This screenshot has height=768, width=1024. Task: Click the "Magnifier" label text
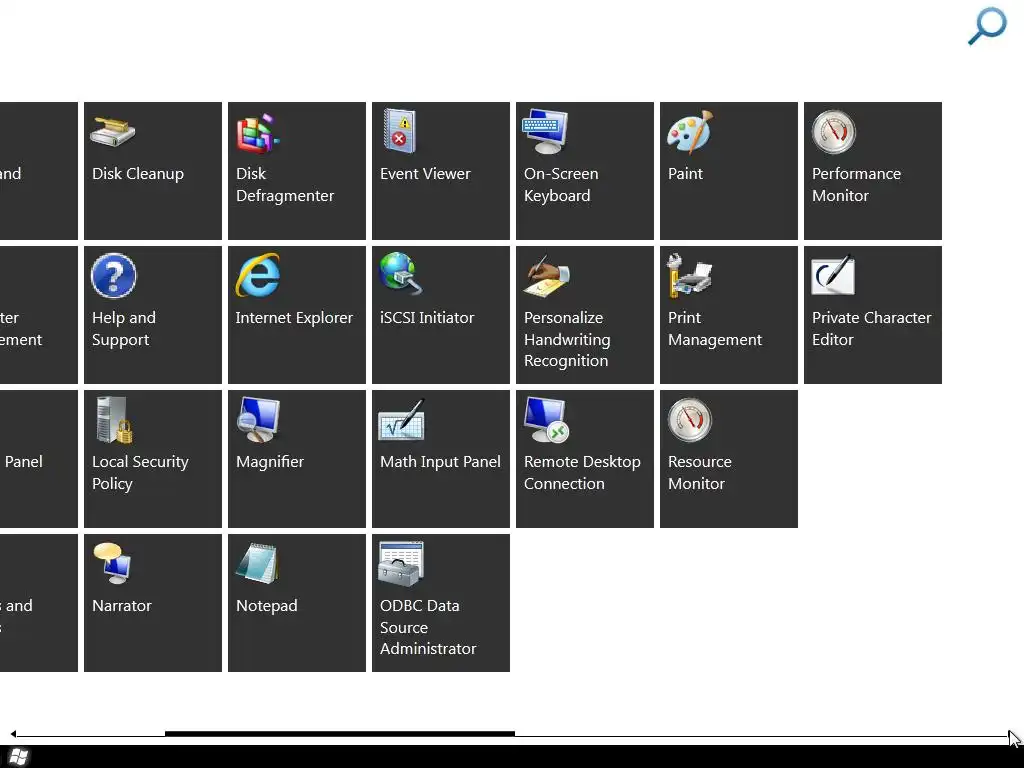coord(270,462)
